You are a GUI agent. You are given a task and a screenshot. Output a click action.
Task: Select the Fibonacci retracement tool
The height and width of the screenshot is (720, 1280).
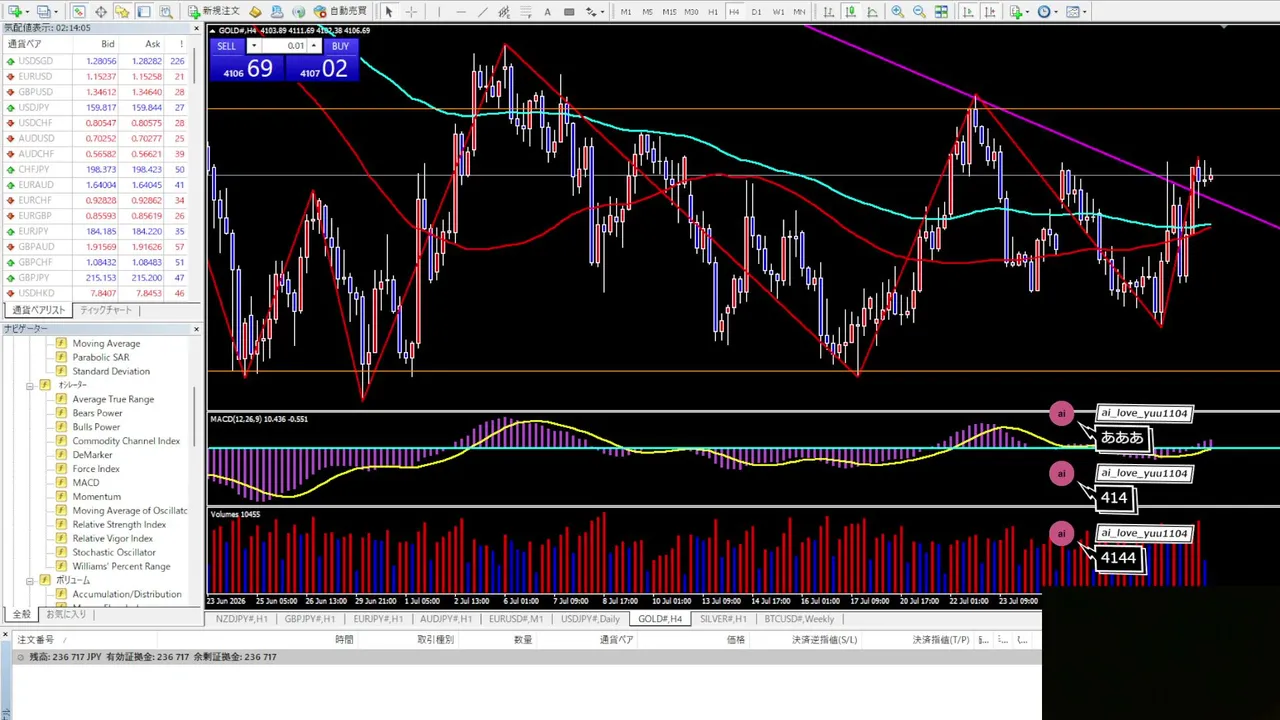(525, 12)
